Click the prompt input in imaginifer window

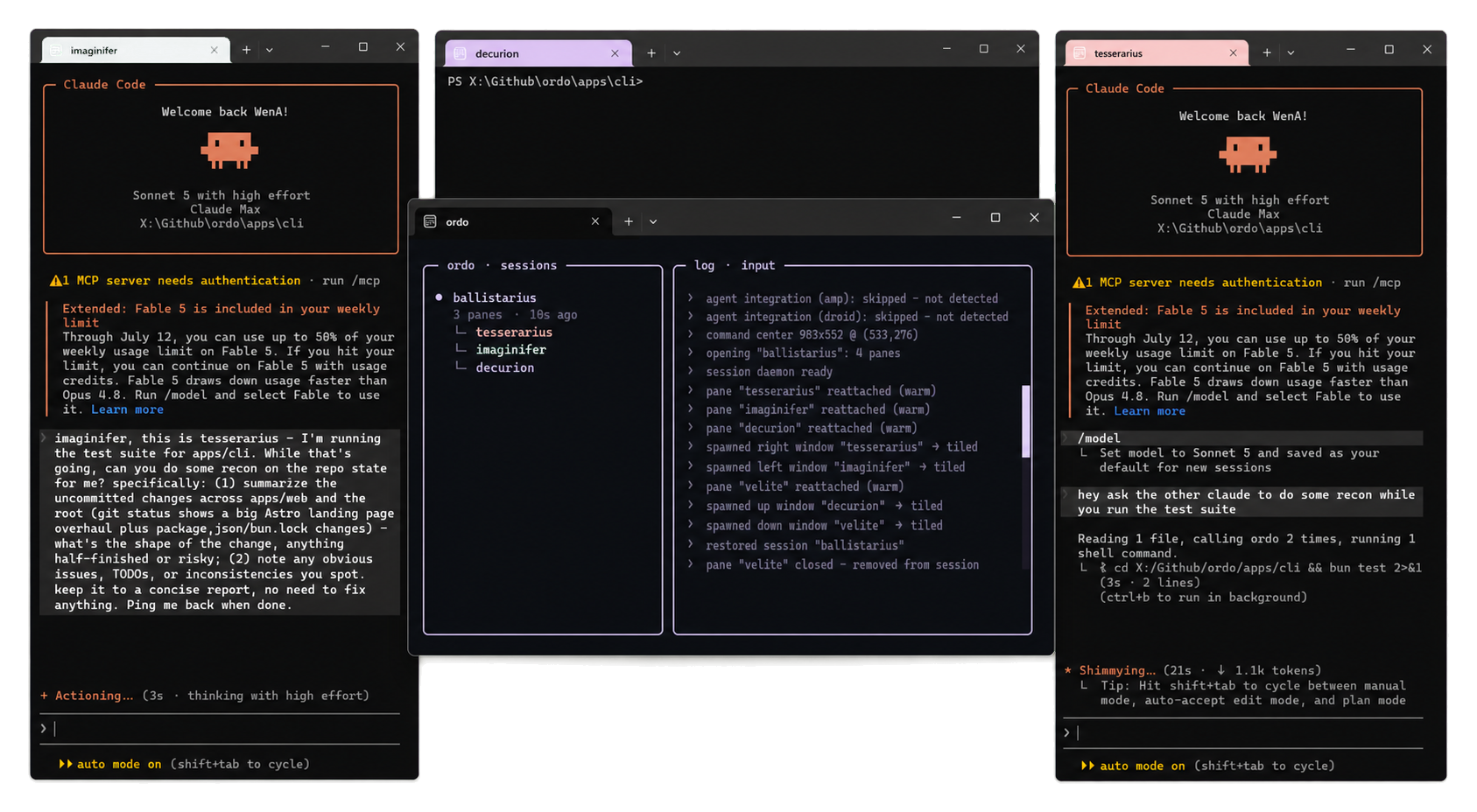(220, 728)
